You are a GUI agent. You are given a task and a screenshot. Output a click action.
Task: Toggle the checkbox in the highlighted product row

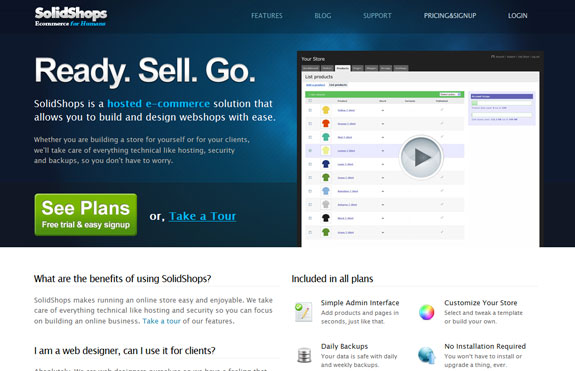(x=310, y=151)
